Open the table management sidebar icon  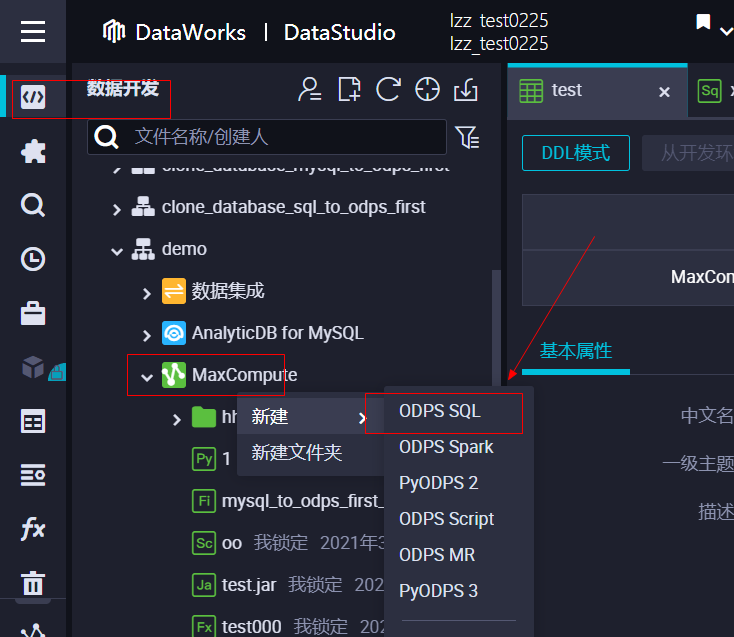(33, 421)
